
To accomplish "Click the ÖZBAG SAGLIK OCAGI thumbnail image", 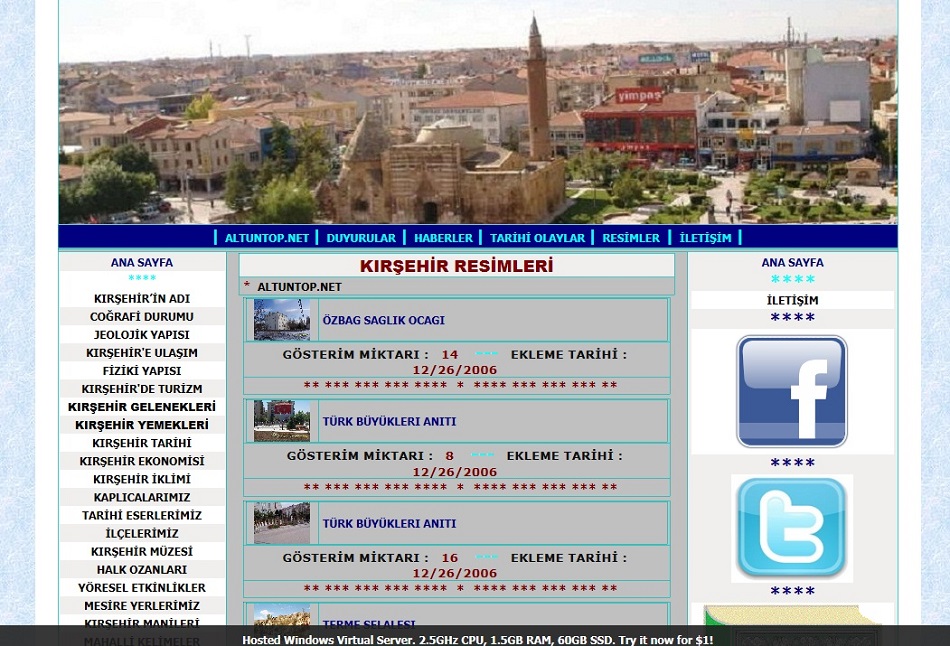I will click(282, 319).
